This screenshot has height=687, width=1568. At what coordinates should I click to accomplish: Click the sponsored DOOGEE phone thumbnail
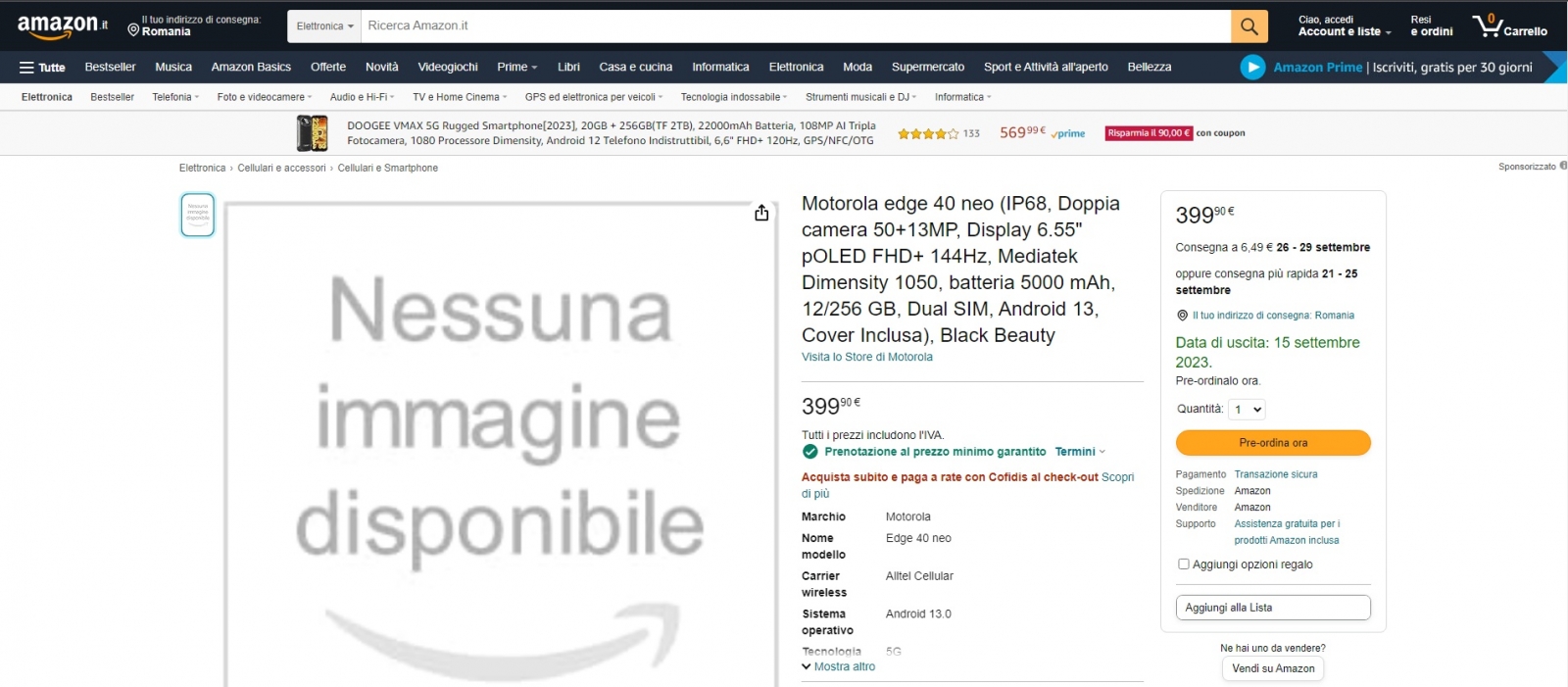point(313,133)
